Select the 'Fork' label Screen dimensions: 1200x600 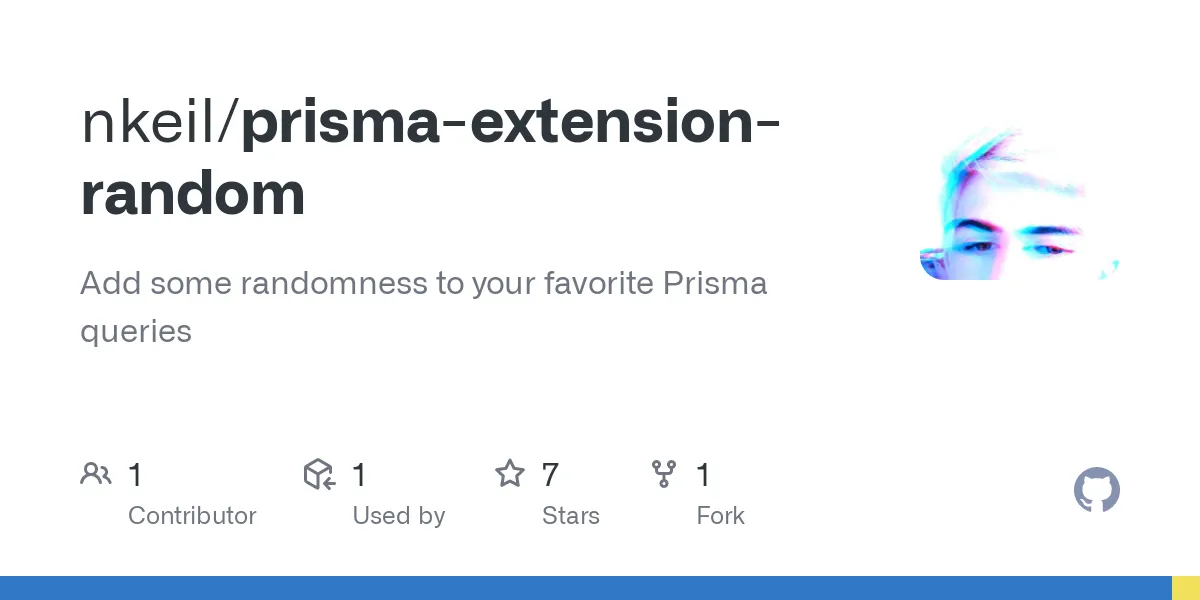point(720,516)
